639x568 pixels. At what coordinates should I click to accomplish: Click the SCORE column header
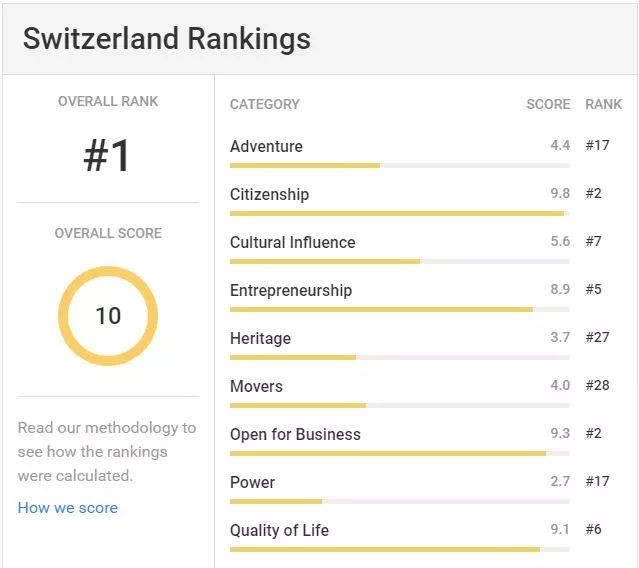548,104
